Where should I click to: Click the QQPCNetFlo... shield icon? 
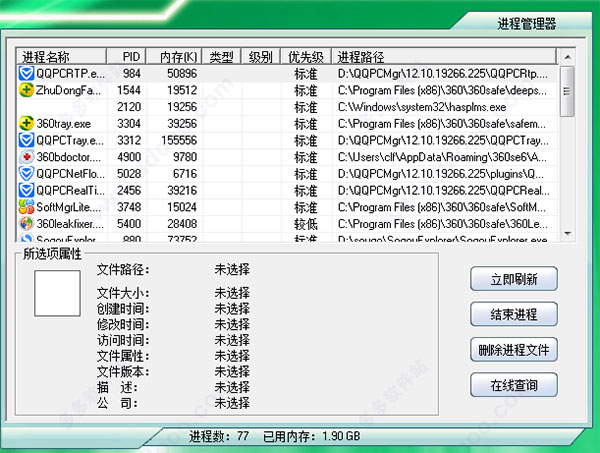click(26, 174)
